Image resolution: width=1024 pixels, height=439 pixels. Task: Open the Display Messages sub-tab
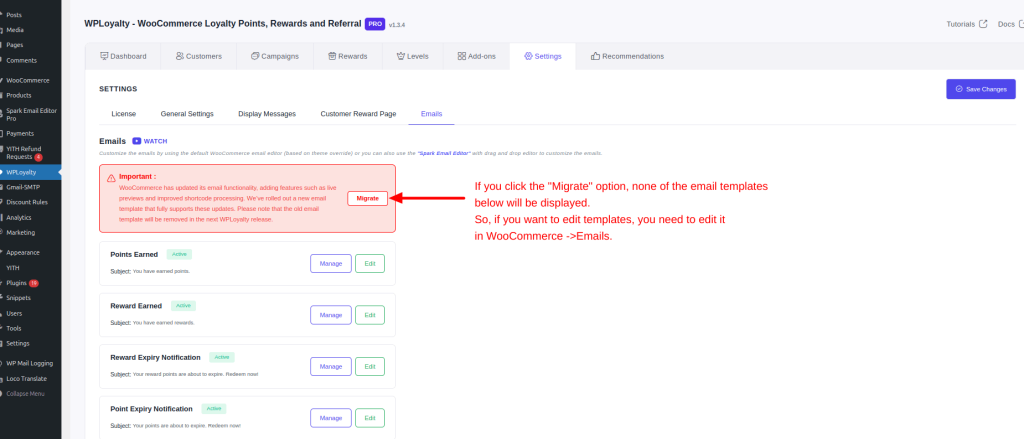(x=266, y=114)
